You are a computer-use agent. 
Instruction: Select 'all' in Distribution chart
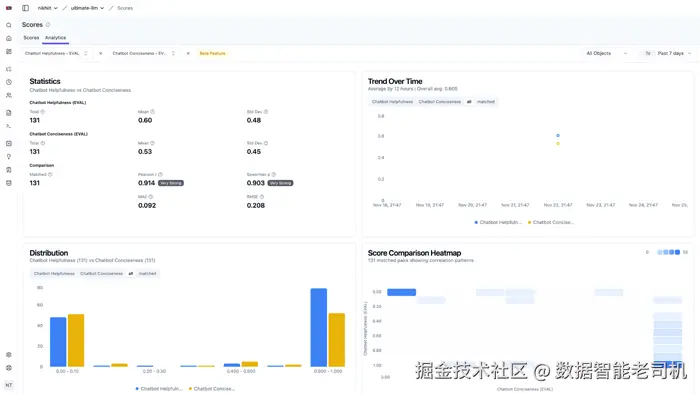(130, 274)
